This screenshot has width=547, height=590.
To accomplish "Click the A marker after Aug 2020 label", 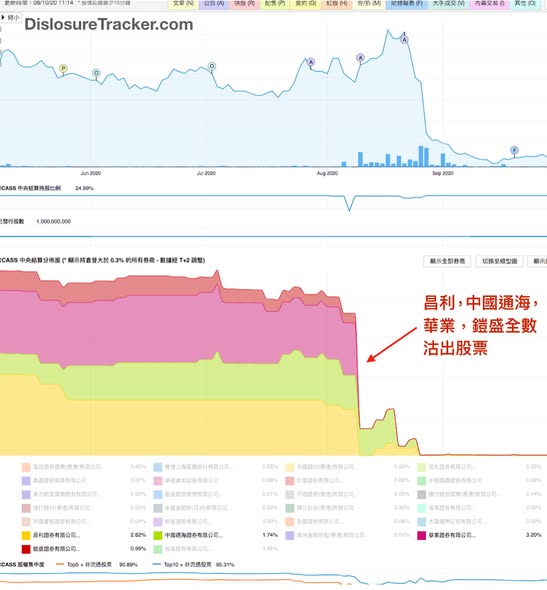I will coord(360,58).
